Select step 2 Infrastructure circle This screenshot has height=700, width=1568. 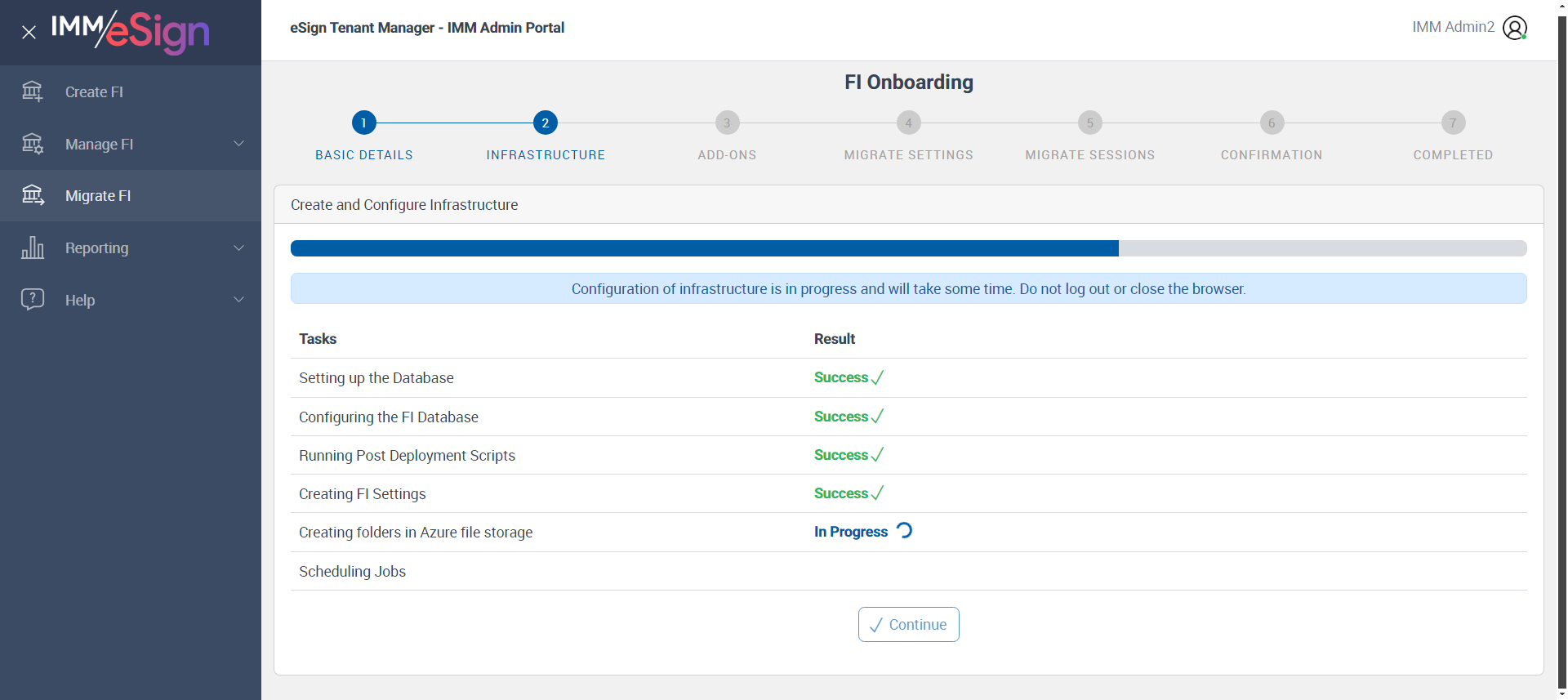tap(546, 123)
